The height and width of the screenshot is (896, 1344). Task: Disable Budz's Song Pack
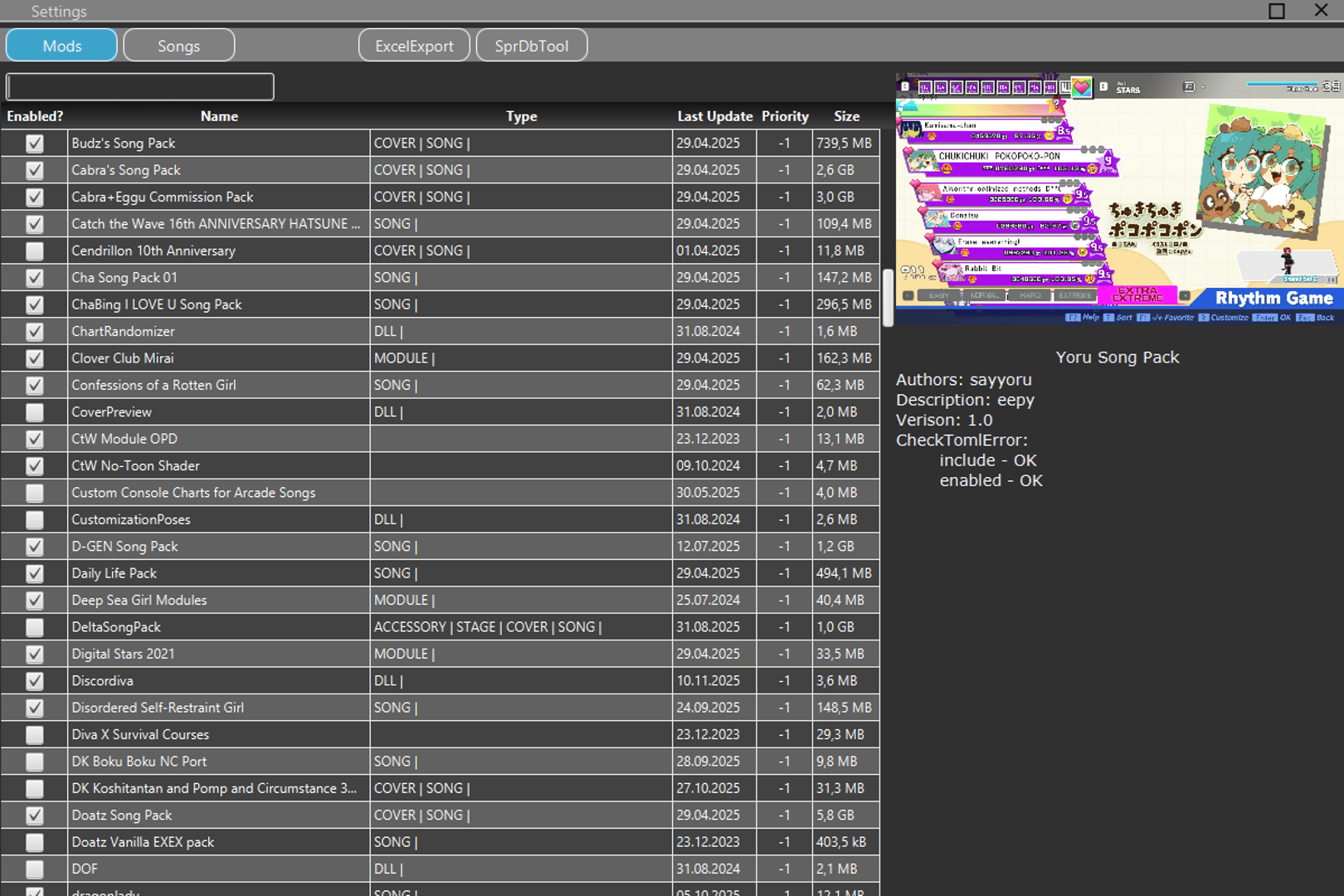coord(33,143)
